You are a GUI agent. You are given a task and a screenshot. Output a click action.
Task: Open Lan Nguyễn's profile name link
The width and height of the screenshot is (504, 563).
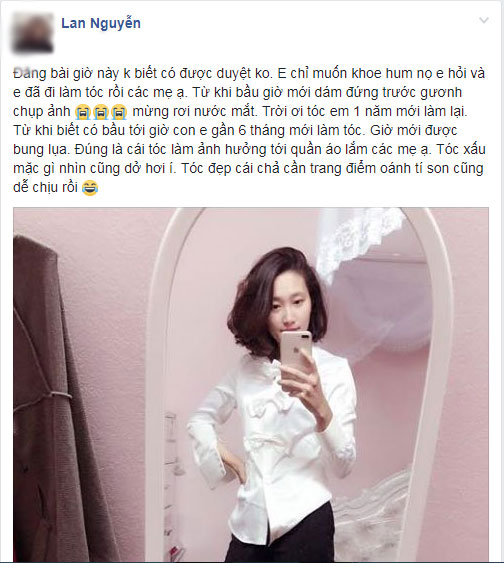[x=101, y=24]
